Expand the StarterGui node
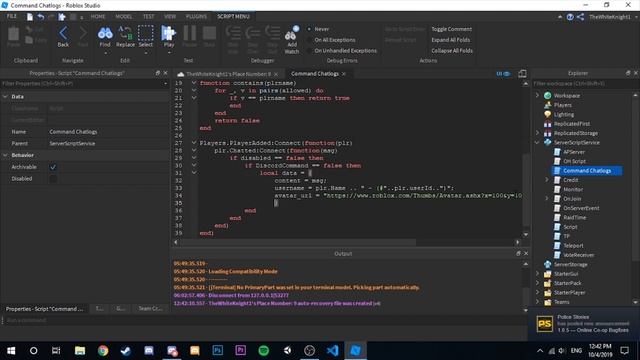640x360 pixels. coord(538,273)
